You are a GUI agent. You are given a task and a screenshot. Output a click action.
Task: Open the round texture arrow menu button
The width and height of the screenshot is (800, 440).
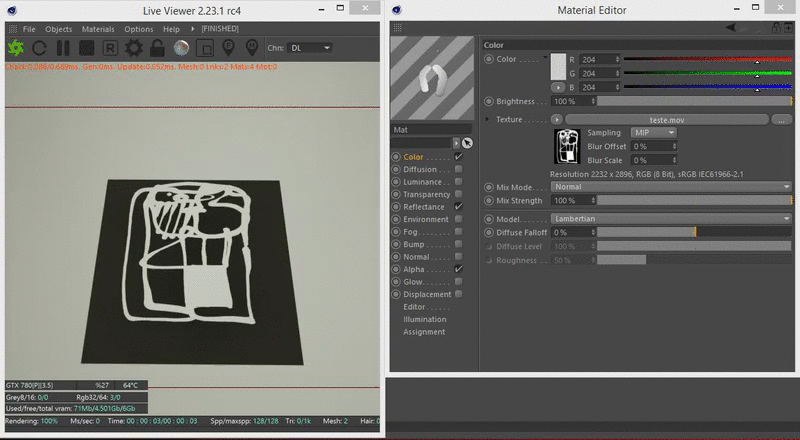coord(556,119)
